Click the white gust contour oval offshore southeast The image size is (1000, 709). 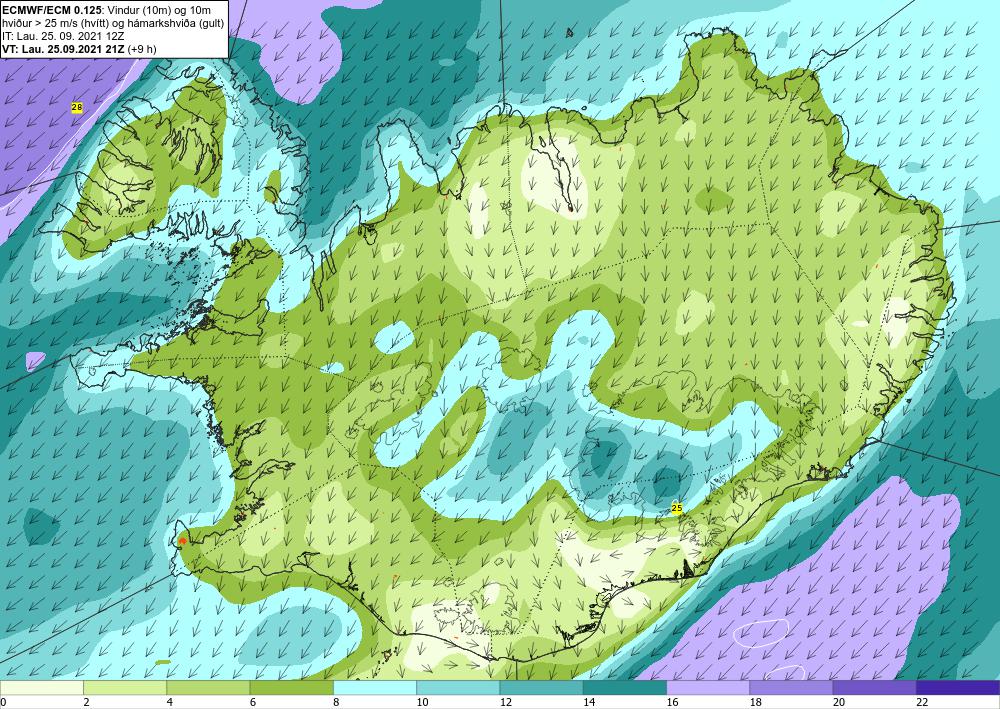coord(760,632)
